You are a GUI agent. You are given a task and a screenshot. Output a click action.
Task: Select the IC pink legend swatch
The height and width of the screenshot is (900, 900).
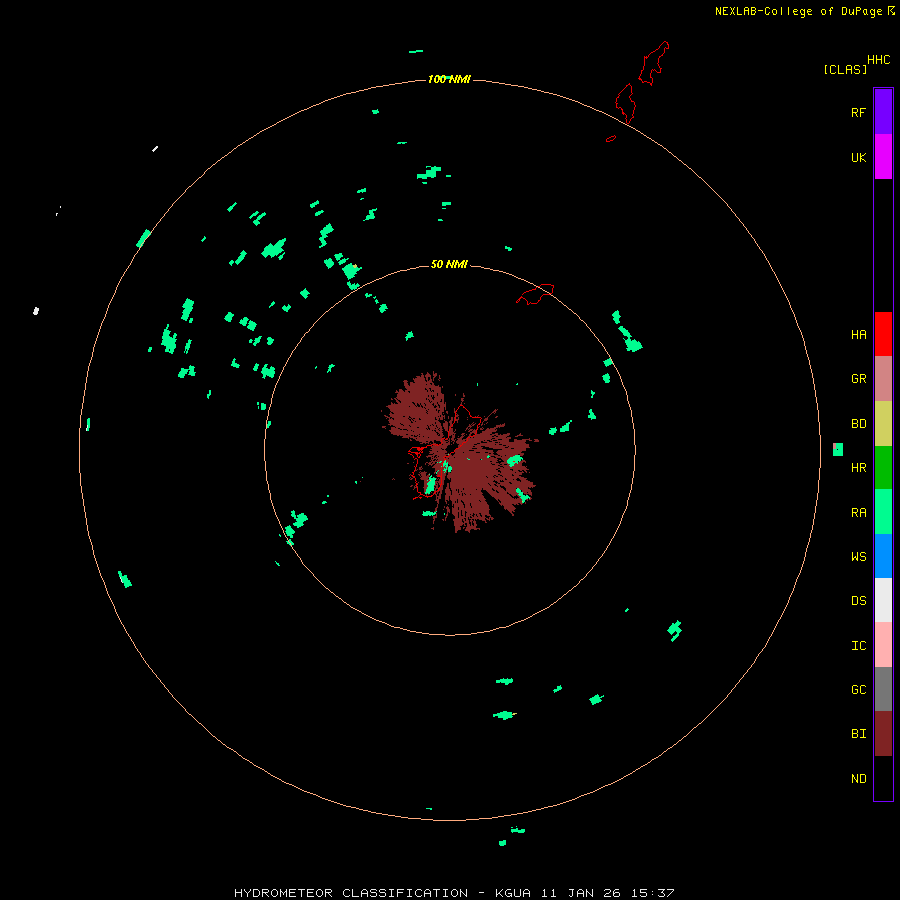[883, 645]
